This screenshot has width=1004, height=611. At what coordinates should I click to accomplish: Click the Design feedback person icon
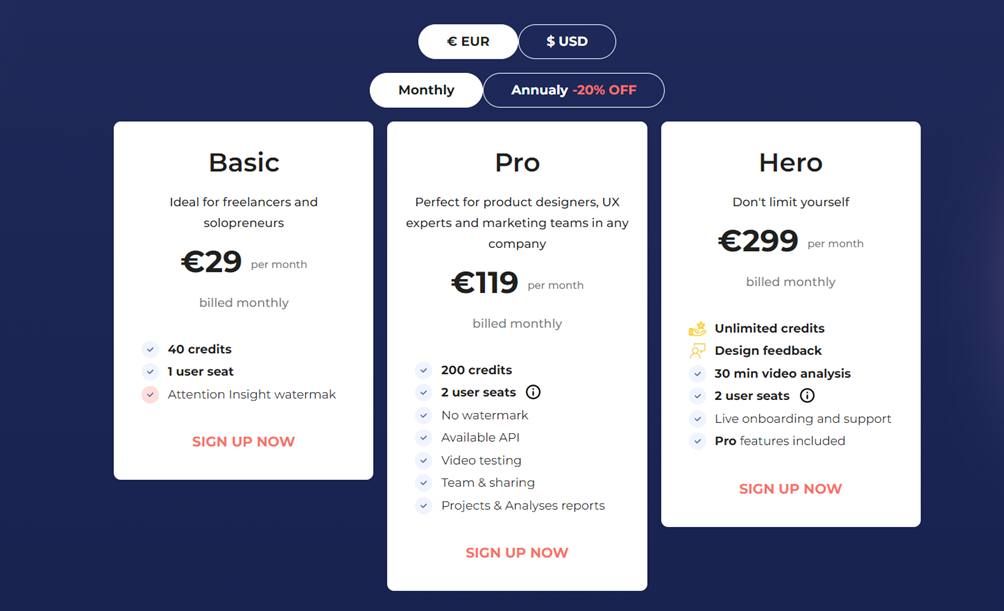697,351
